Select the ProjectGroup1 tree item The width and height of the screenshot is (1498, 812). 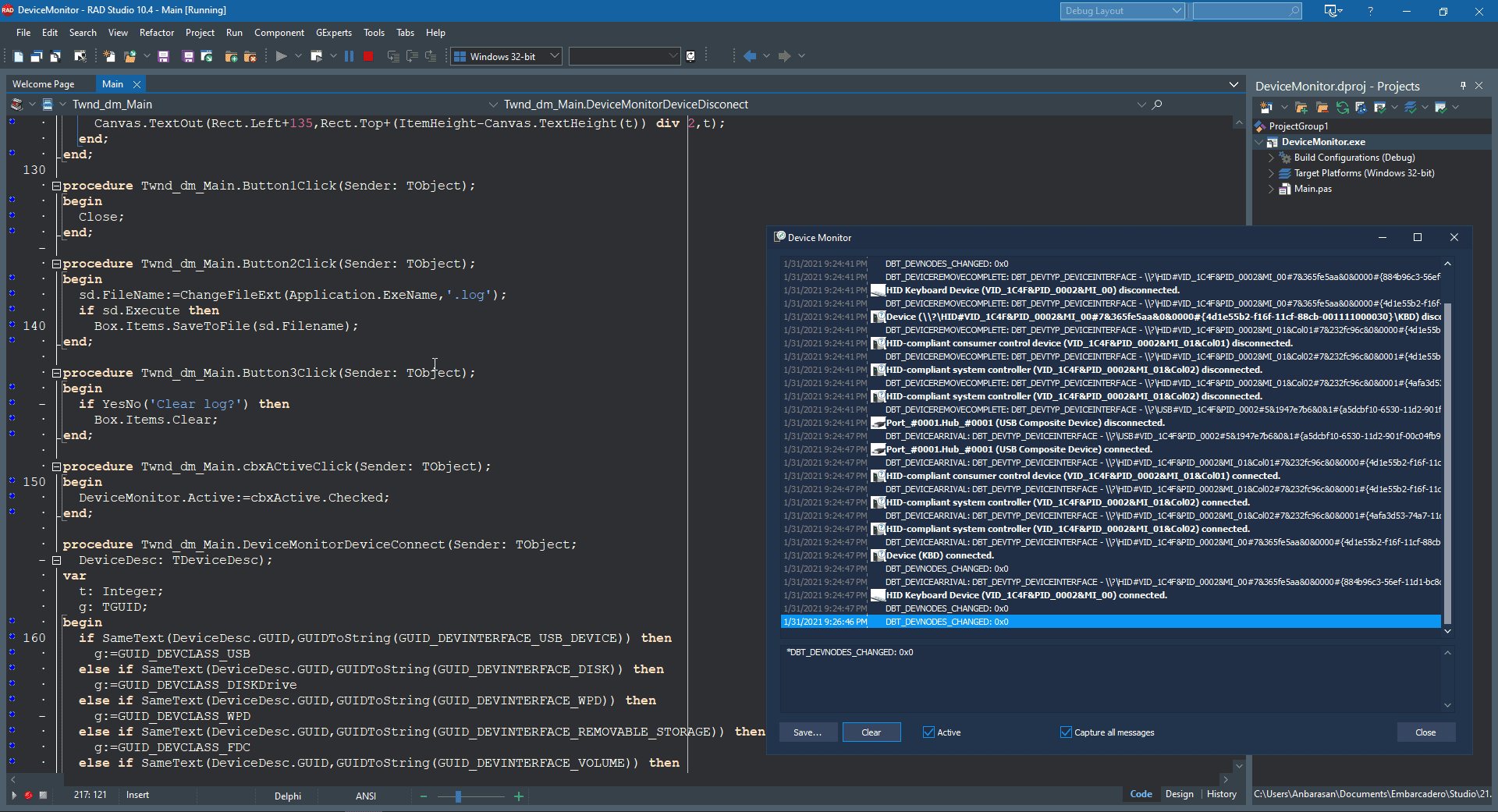[x=1298, y=126]
